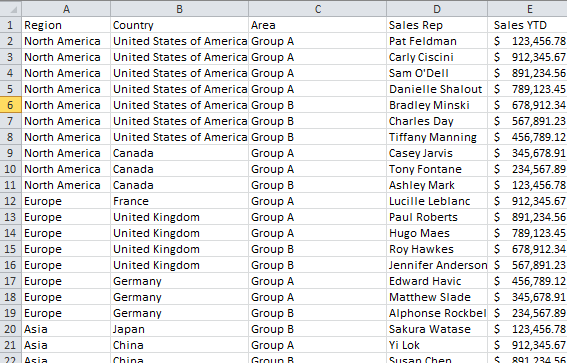Click the Sales Rep header cell
567x363 pixels.
[x=437, y=25]
